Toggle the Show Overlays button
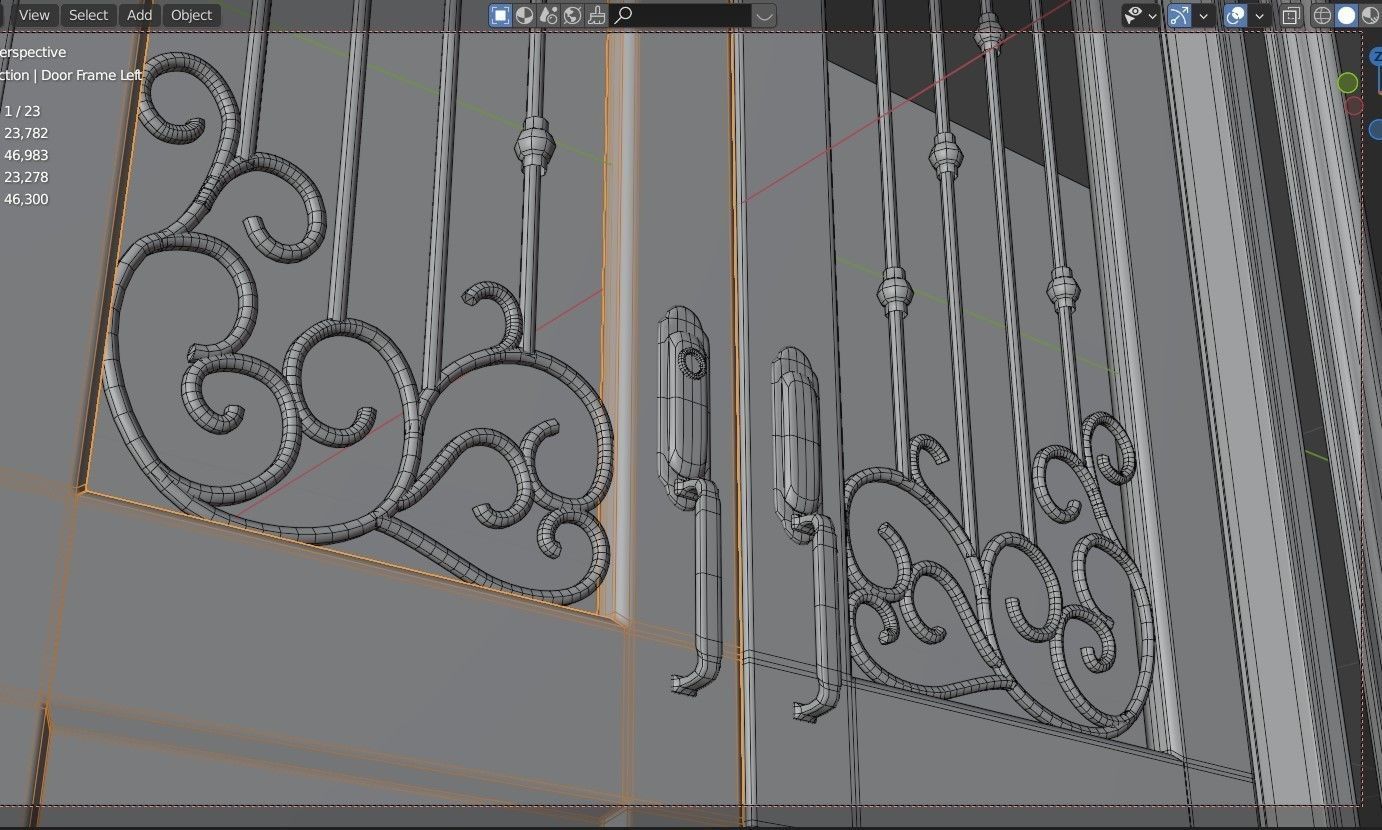This screenshot has height=830, width=1382. 1235,15
